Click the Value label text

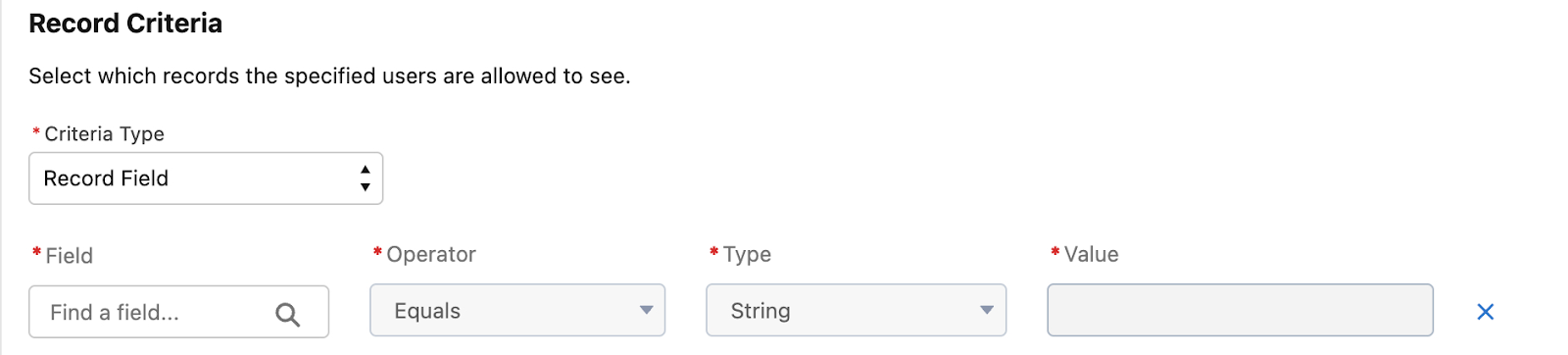point(1091,255)
